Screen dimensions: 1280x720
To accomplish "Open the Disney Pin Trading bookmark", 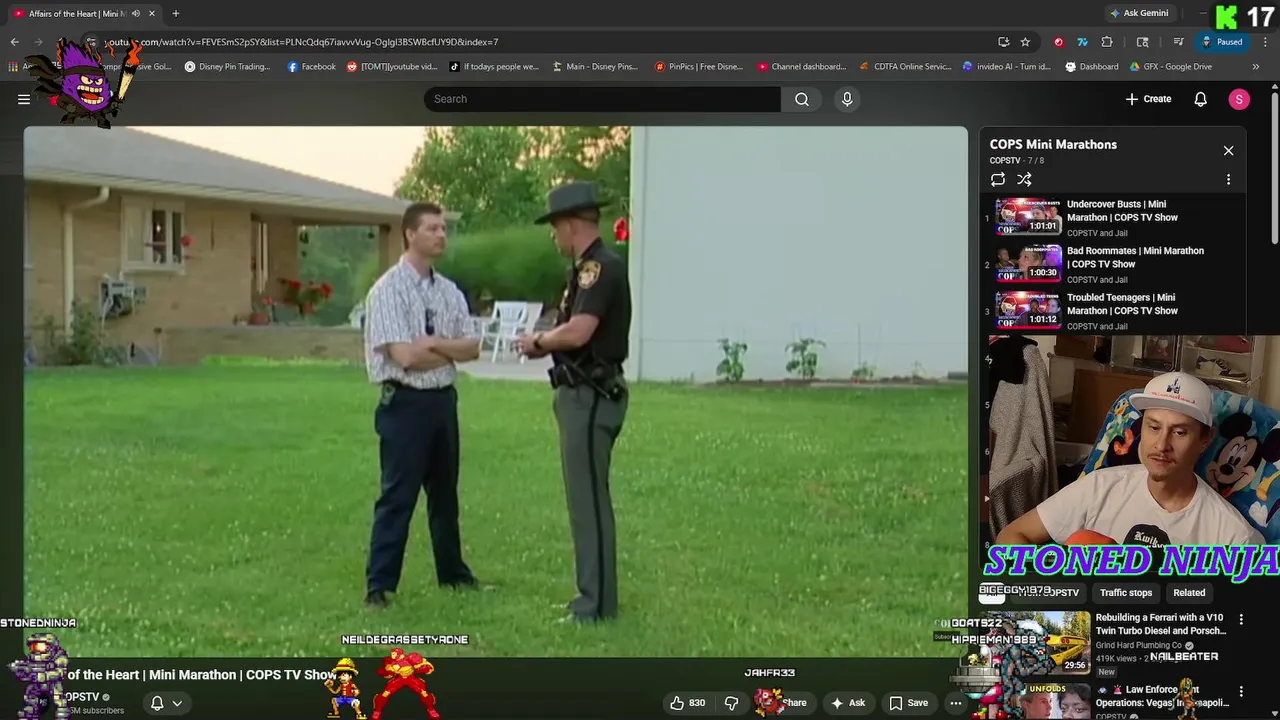I will click(x=227, y=67).
